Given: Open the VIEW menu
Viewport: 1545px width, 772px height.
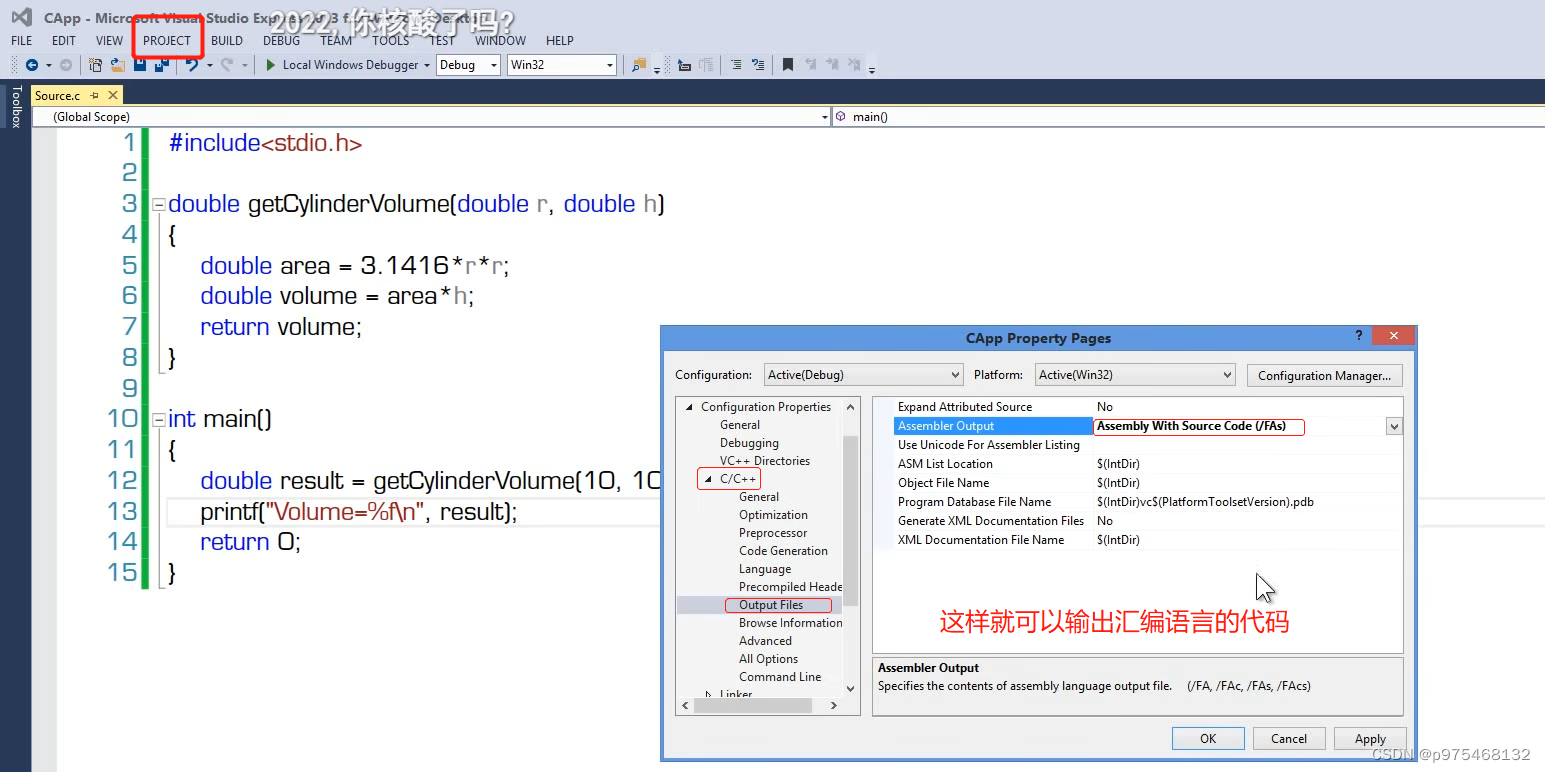Looking at the screenshot, I should 110,41.
